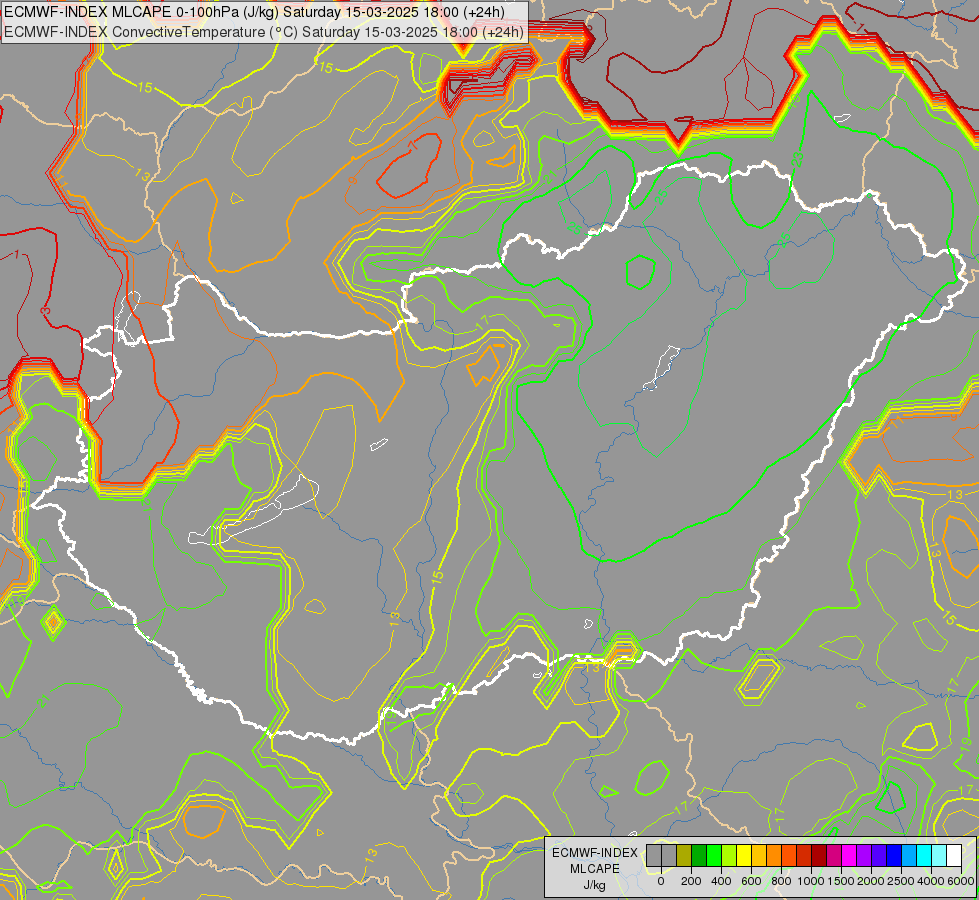Pick the white legend swatch at 6000
This screenshot has width=979, height=900.
[x=954, y=855]
